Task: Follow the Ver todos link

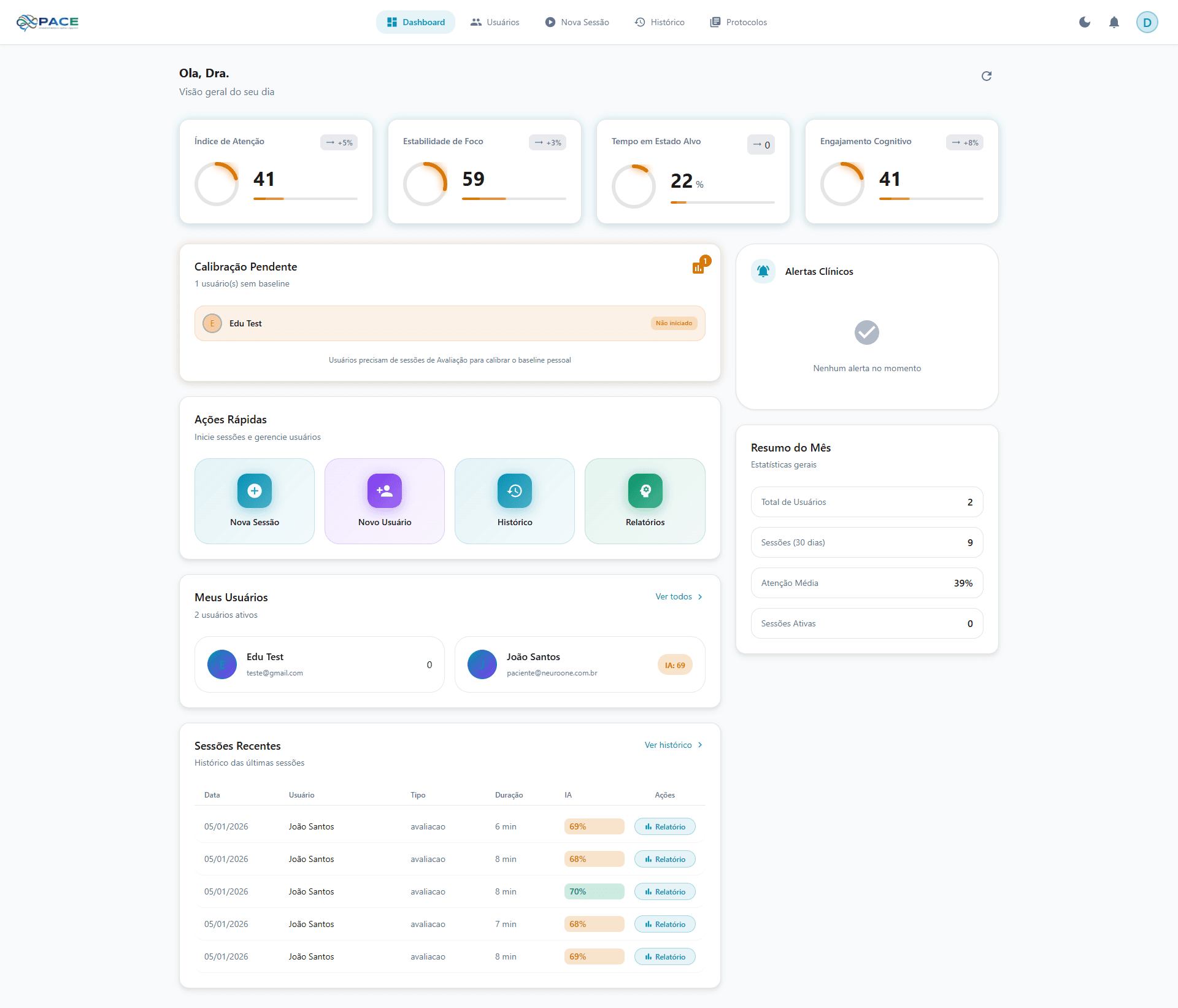Action: pyautogui.click(x=679, y=596)
